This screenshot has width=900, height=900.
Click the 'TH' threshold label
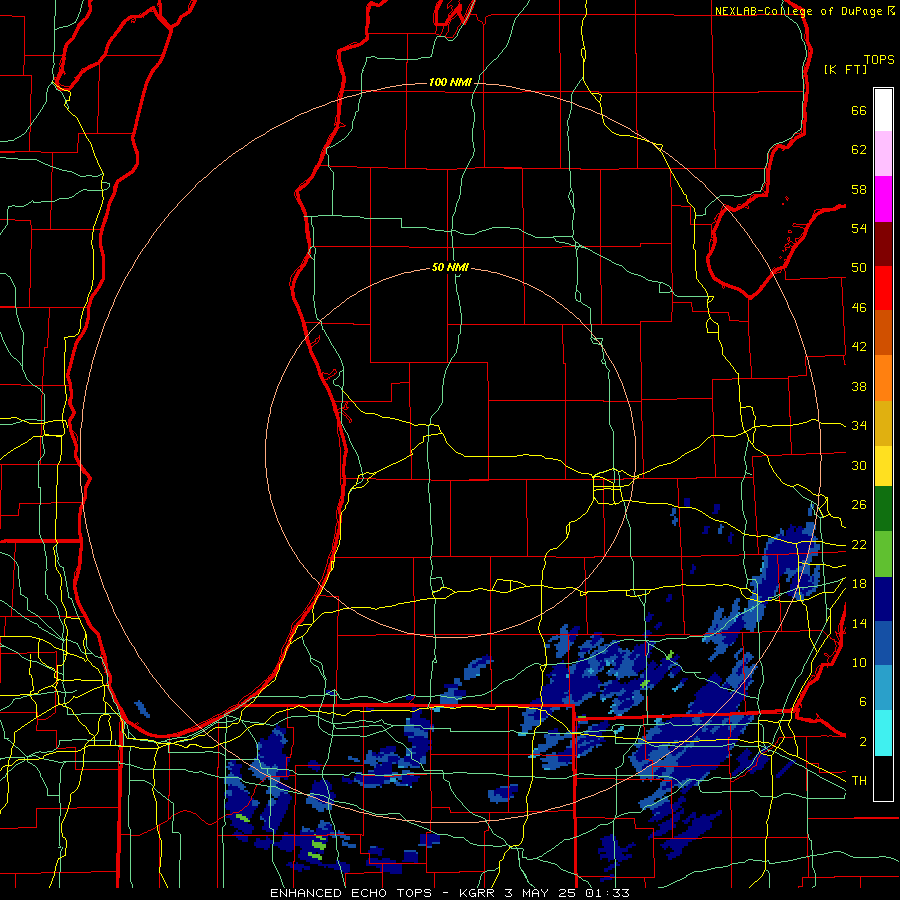(x=859, y=780)
